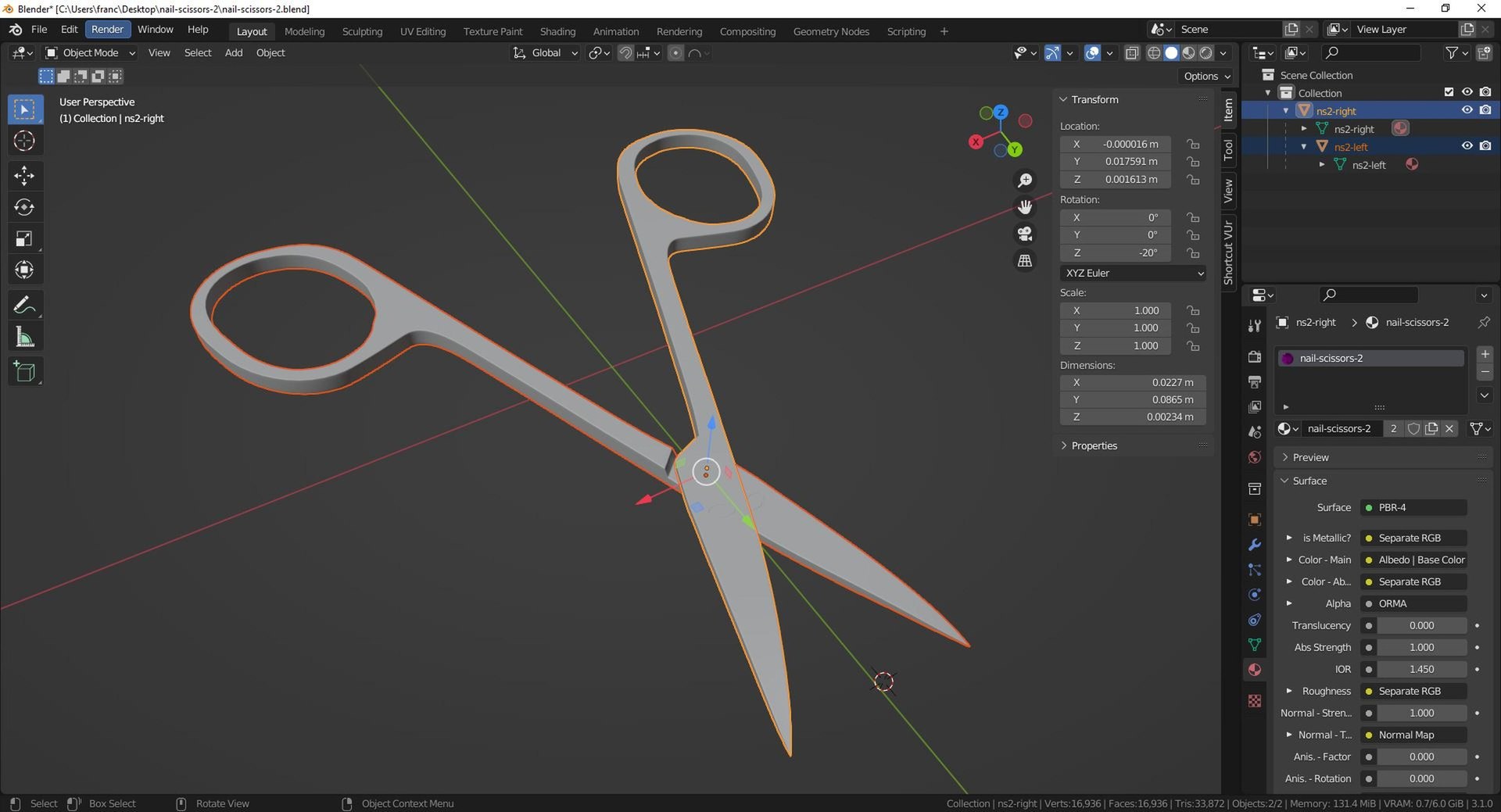1501x812 pixels.
Task: Open the Object Mode dropdown
Action: click(x=90, y=53)
